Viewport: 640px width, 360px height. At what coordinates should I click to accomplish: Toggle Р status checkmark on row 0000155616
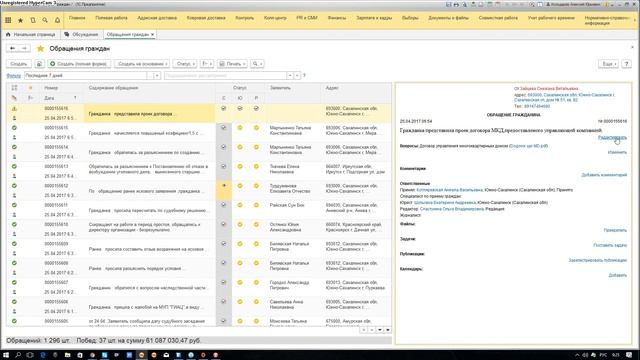pos(256,109)
